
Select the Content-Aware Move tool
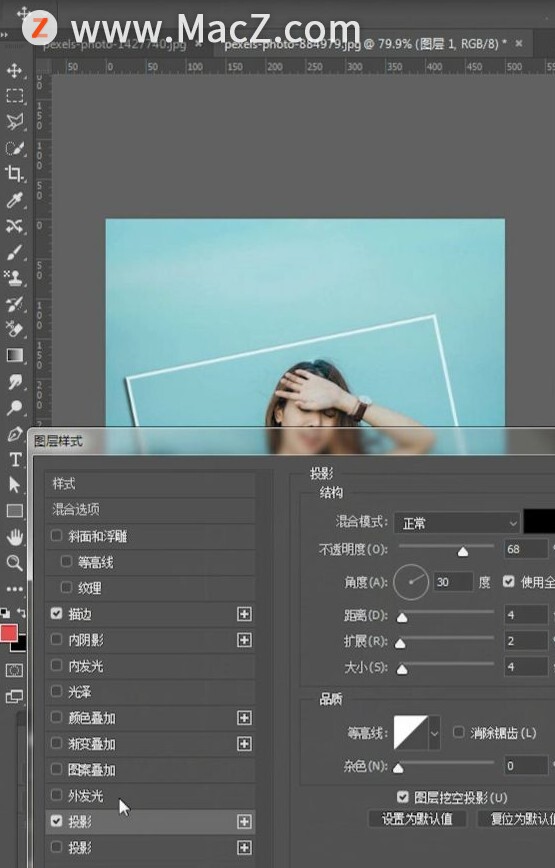click(x=14, y=226)
